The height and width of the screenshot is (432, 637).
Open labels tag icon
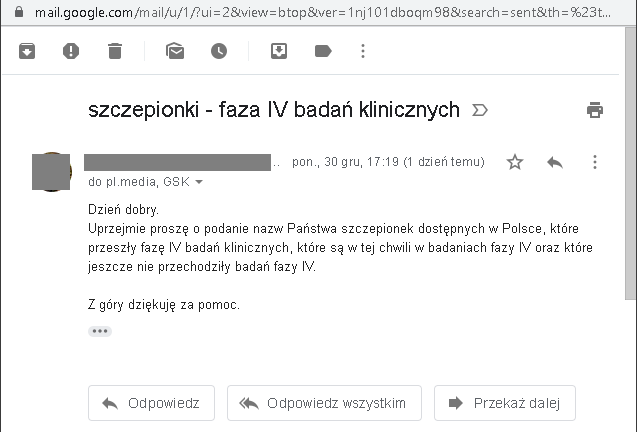pyautogui.click(x=322, y=51)
